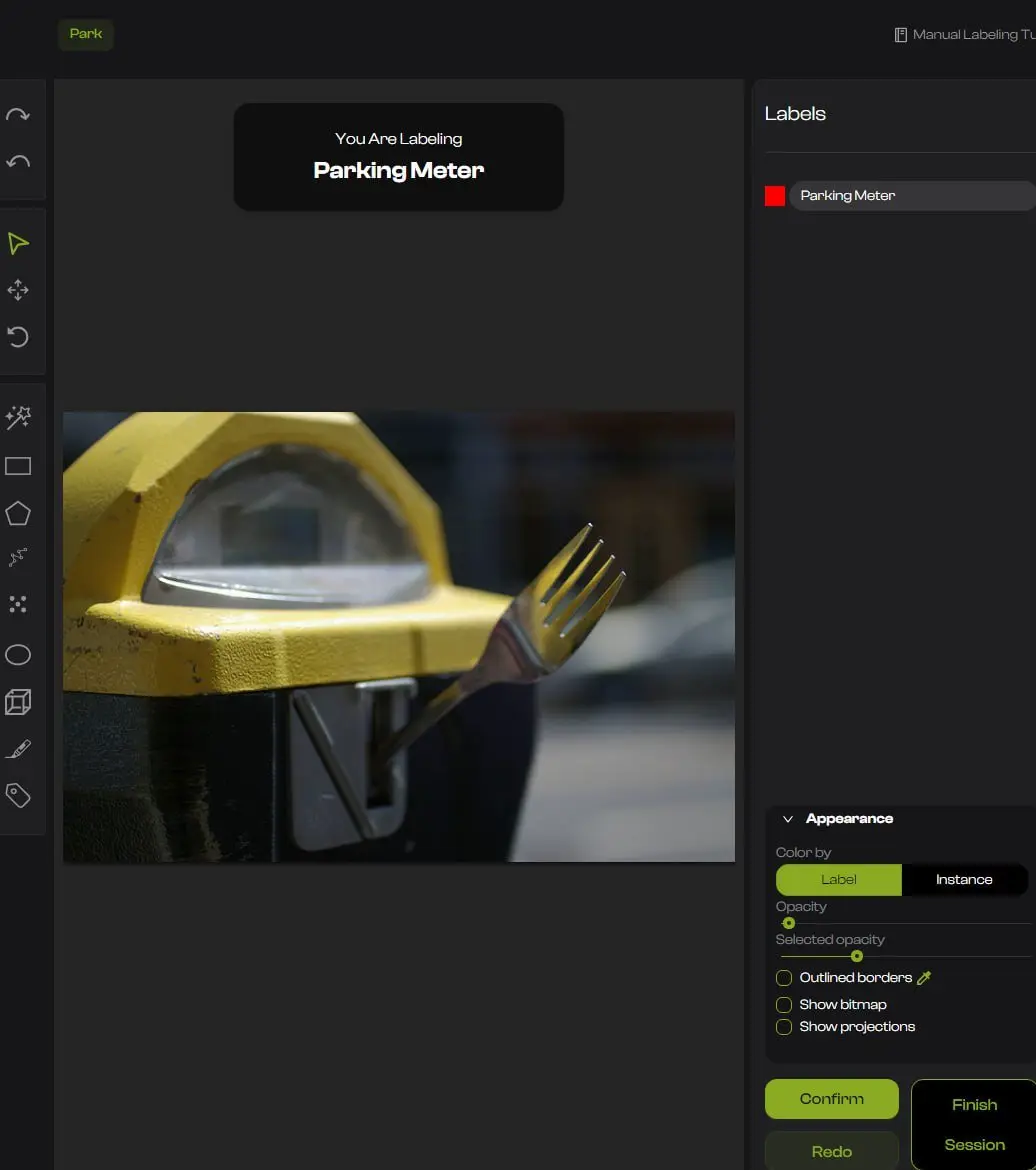Collapse the Appearance section
Image resolution: width=1036 pixels, height=1170 pixels.
787,819
